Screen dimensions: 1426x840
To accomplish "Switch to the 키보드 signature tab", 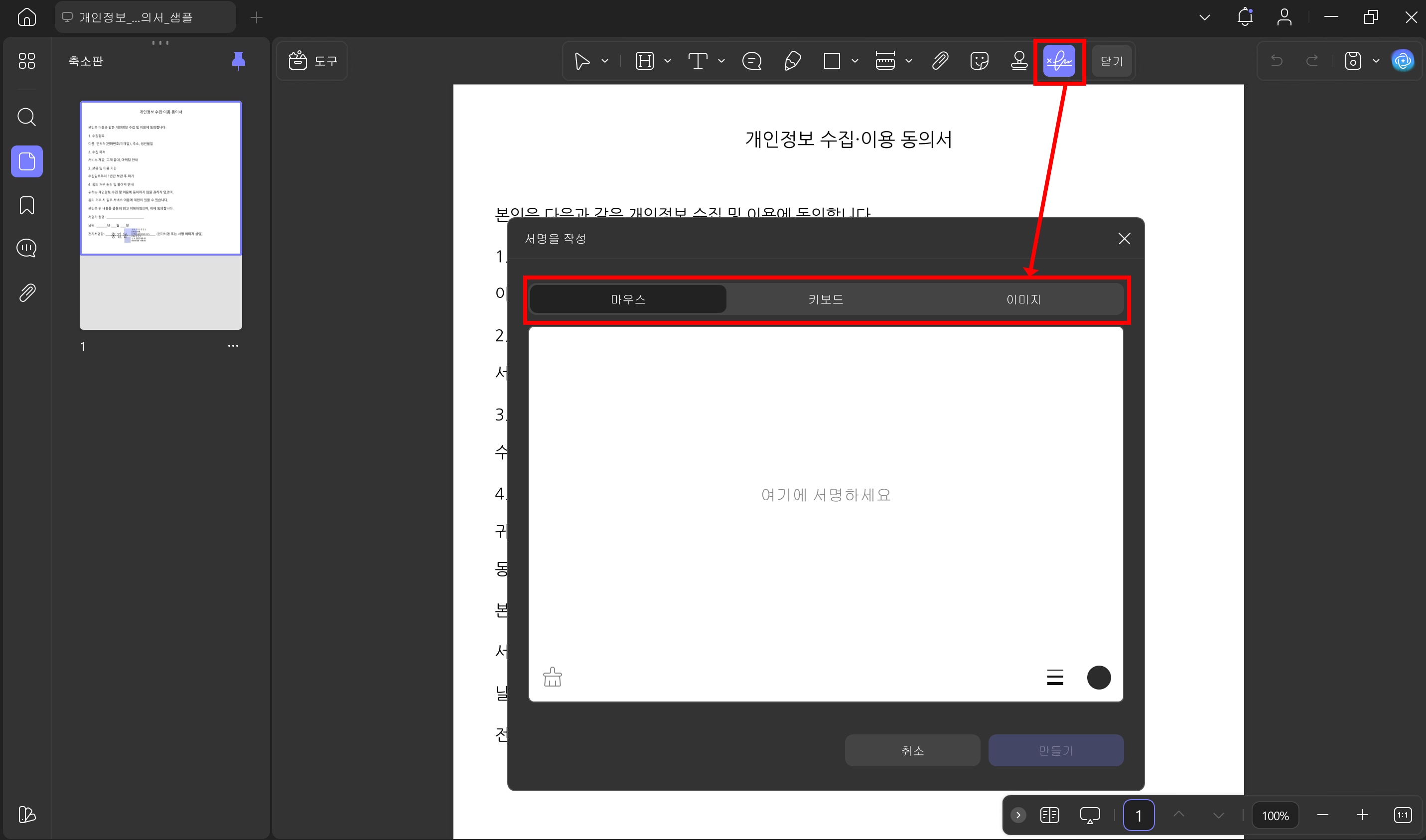I will point(826,299).
